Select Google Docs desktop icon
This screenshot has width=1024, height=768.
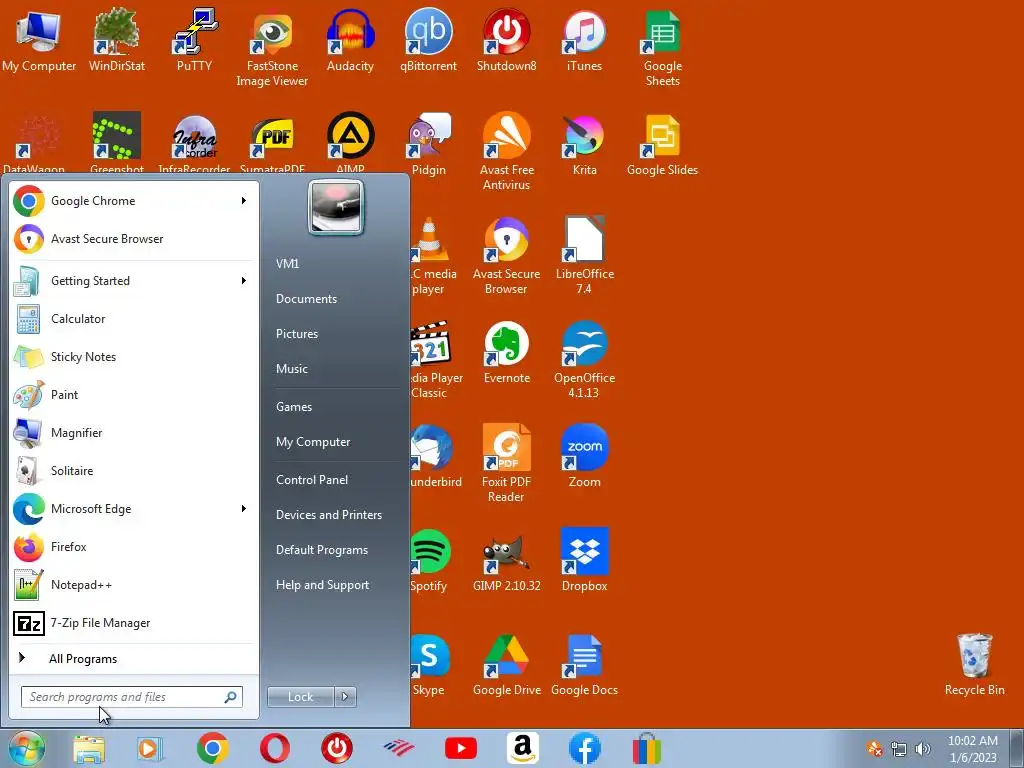(x=584, y=665)
